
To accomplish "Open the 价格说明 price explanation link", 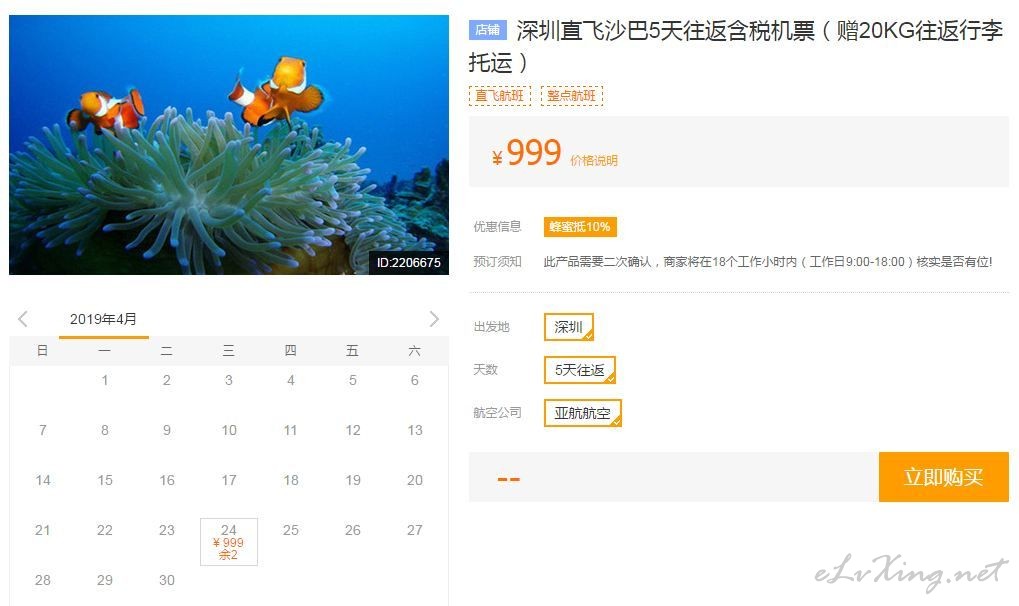I will pyautogui.click(x=593, y=161).
